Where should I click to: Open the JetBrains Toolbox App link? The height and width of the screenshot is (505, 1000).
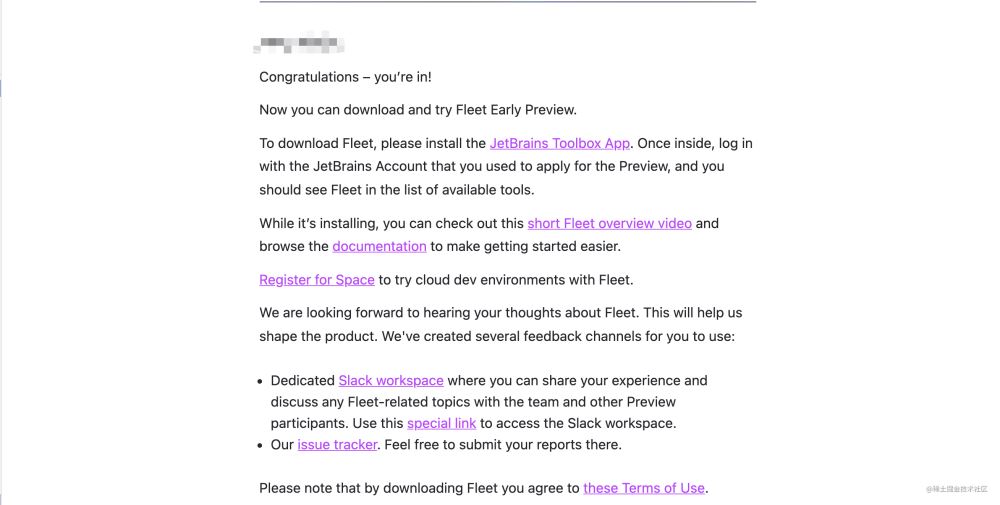[559, 143]
